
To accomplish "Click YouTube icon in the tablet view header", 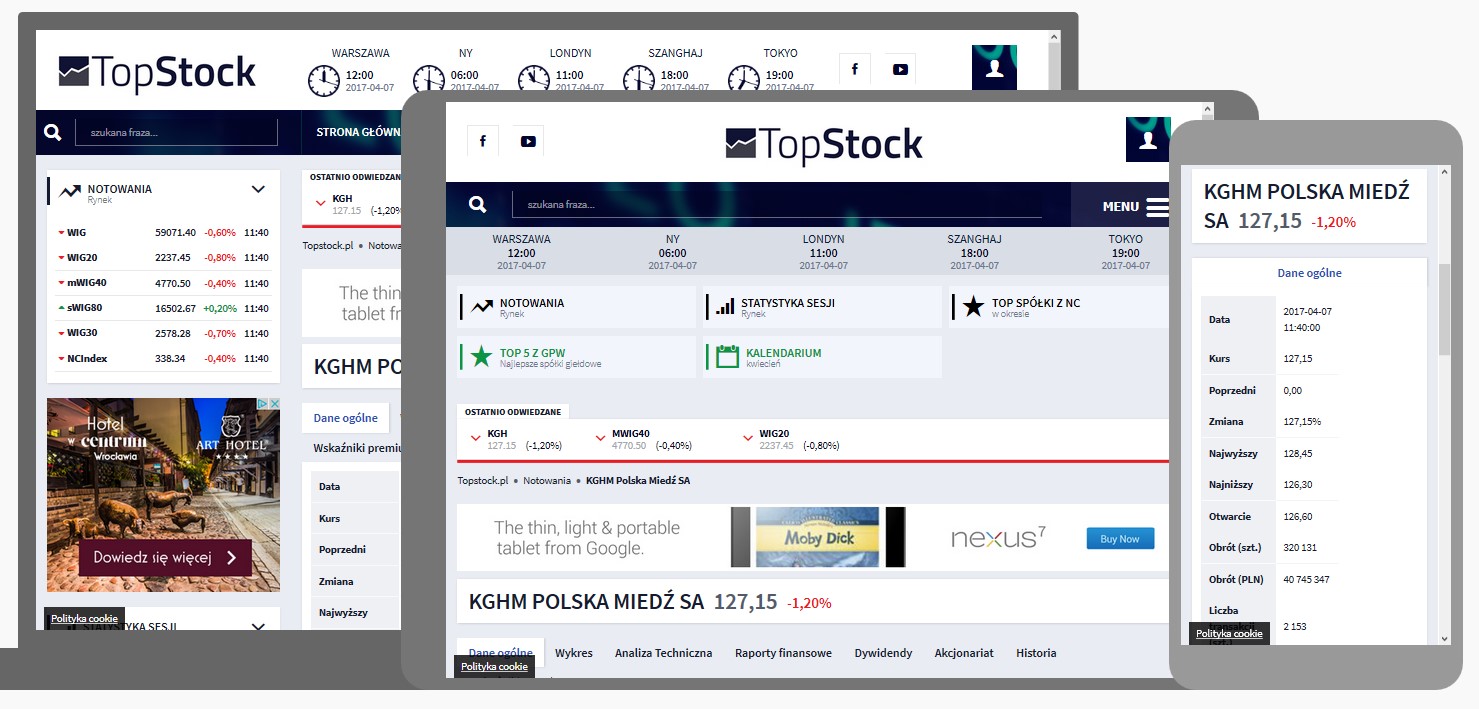I will (x=528, y=141).
